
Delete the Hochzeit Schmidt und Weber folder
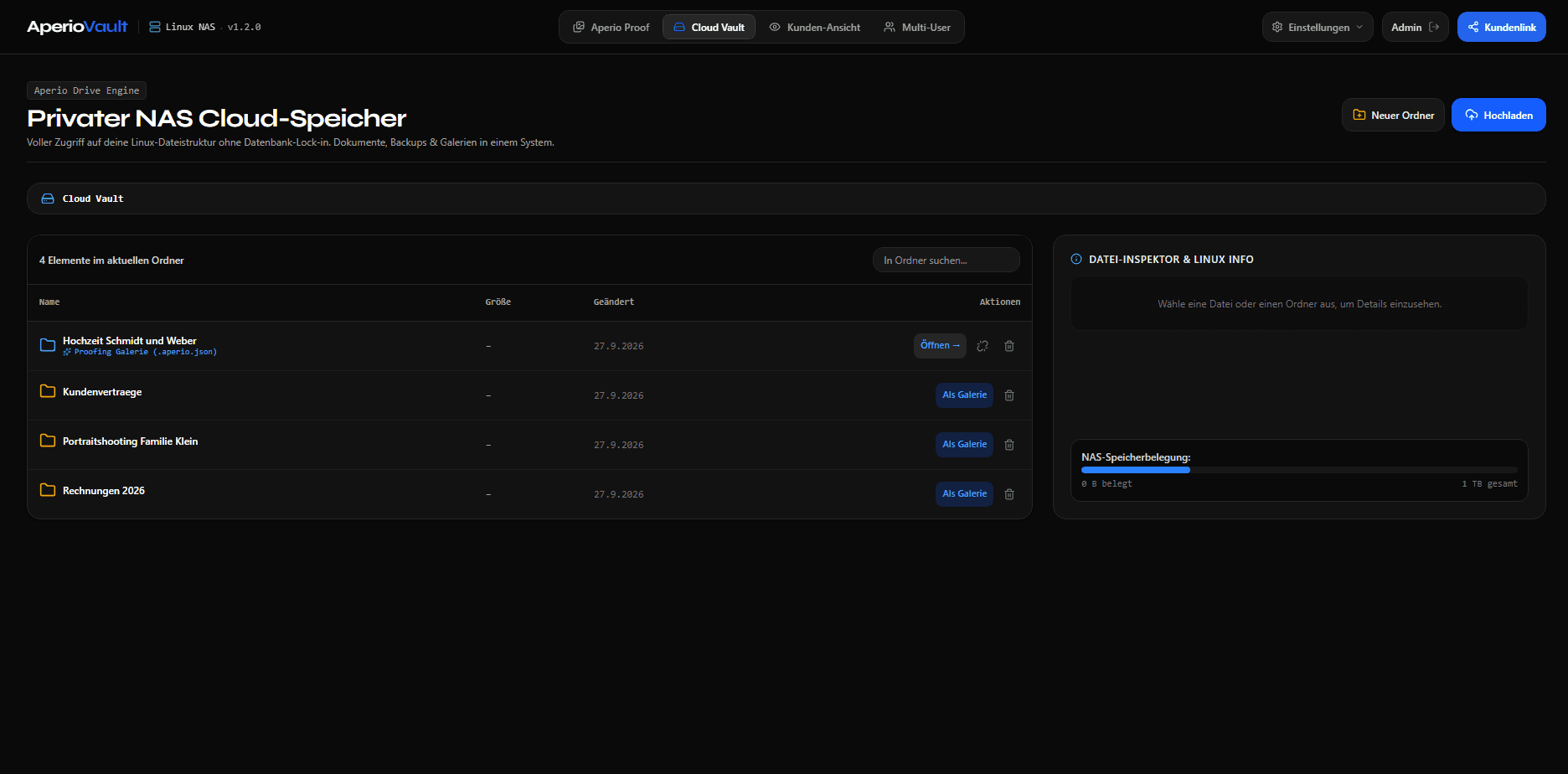pos(1009,346)
